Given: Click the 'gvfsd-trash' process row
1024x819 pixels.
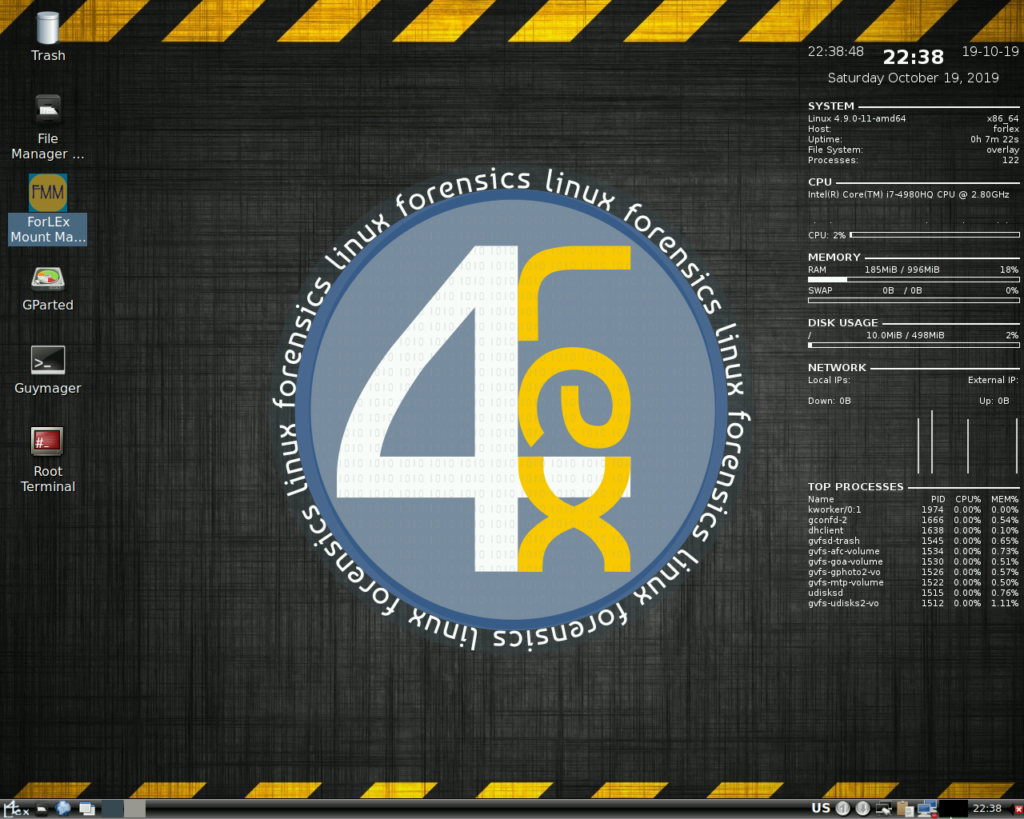Looking at the screenshot, I should [913, 541].
